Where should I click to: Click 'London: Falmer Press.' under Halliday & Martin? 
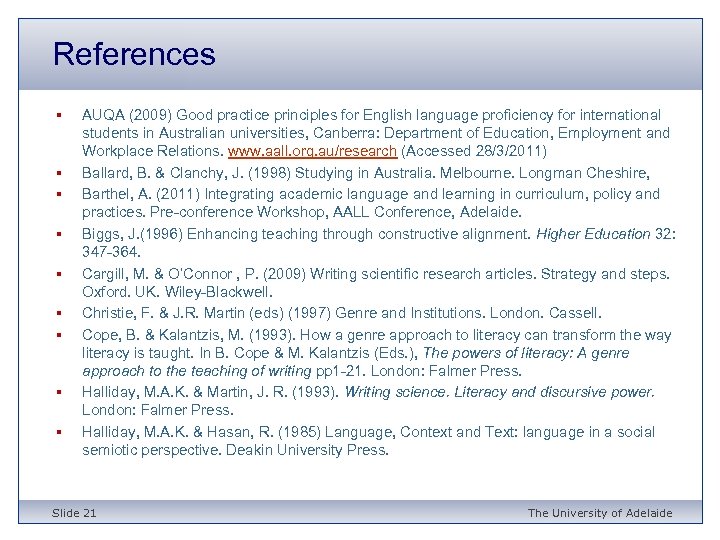[x=158, y=410]
